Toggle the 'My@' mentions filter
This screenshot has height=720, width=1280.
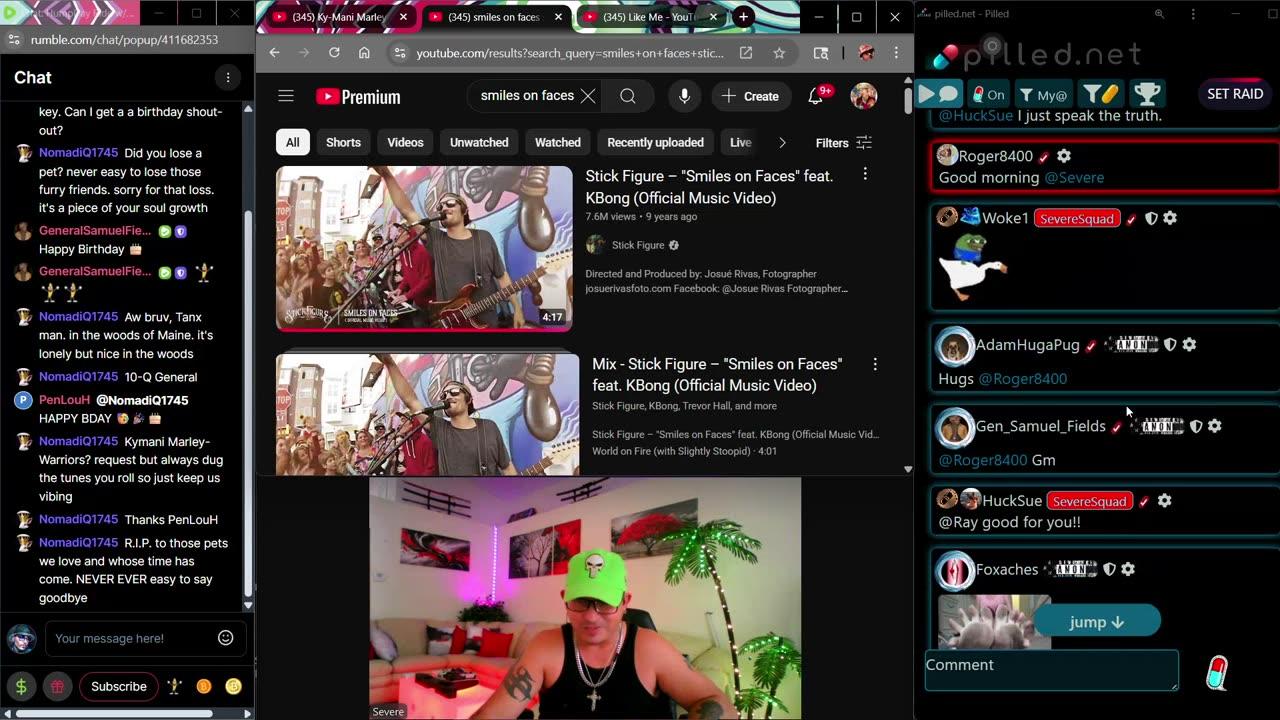click(1043, 94)
